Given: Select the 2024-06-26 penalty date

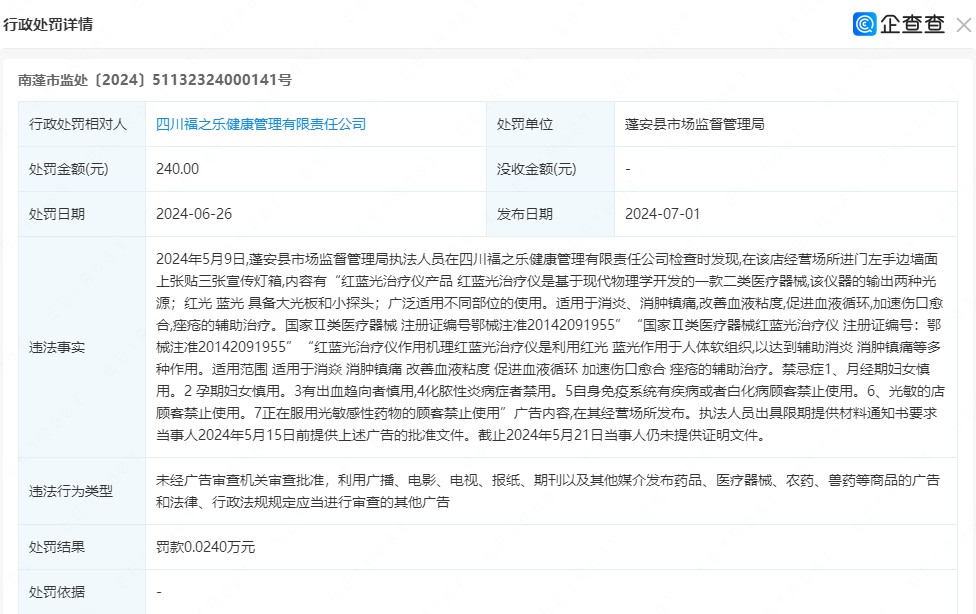Looking at the screenshot, I should [194, 214].
